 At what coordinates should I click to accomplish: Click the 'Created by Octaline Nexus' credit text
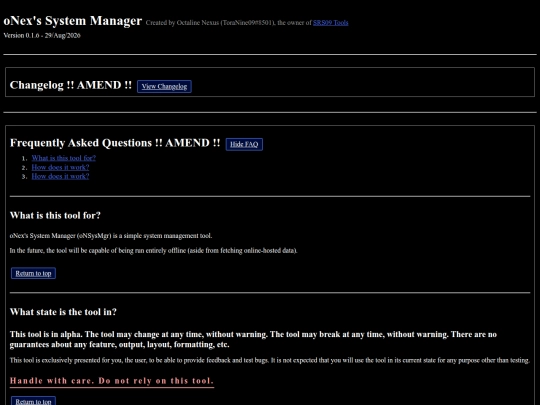(x=229, y=23)
